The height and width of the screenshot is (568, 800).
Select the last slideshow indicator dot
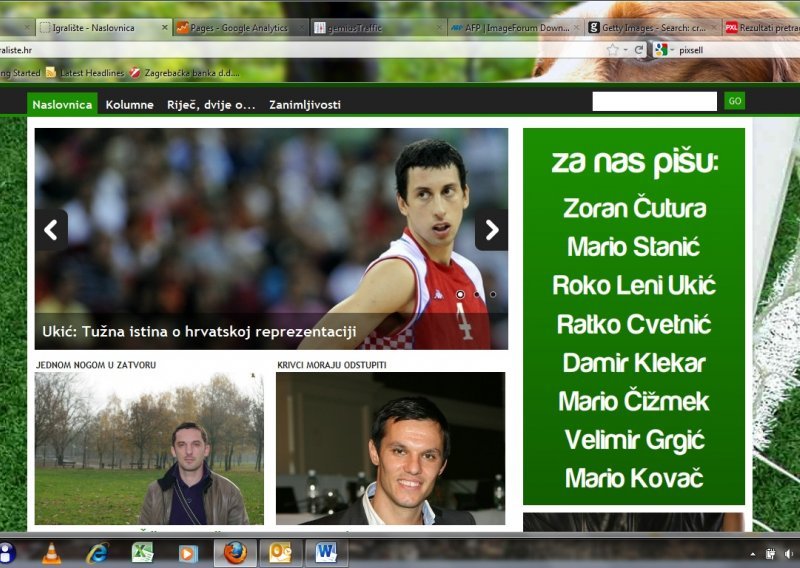(493, 295)
